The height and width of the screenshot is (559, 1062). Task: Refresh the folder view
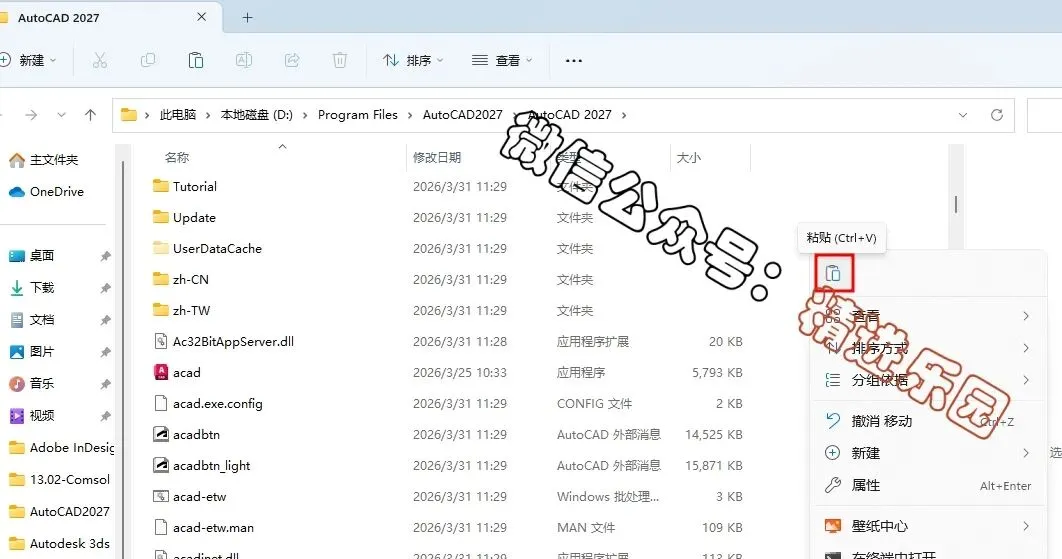(x=997, y=115)
